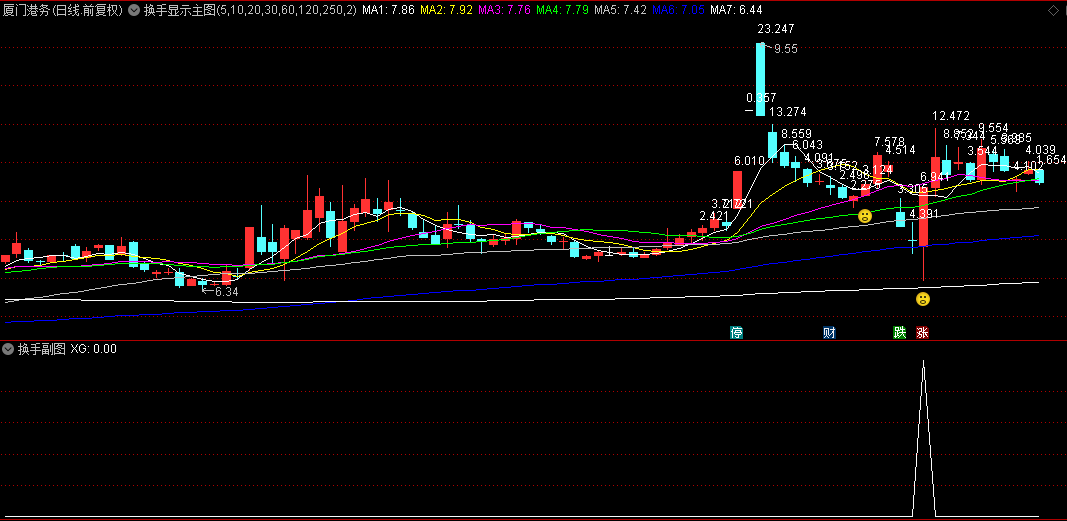
Task: Click the 13.274 turnover label
Action: pyautogui.click(x=787, y=112)
